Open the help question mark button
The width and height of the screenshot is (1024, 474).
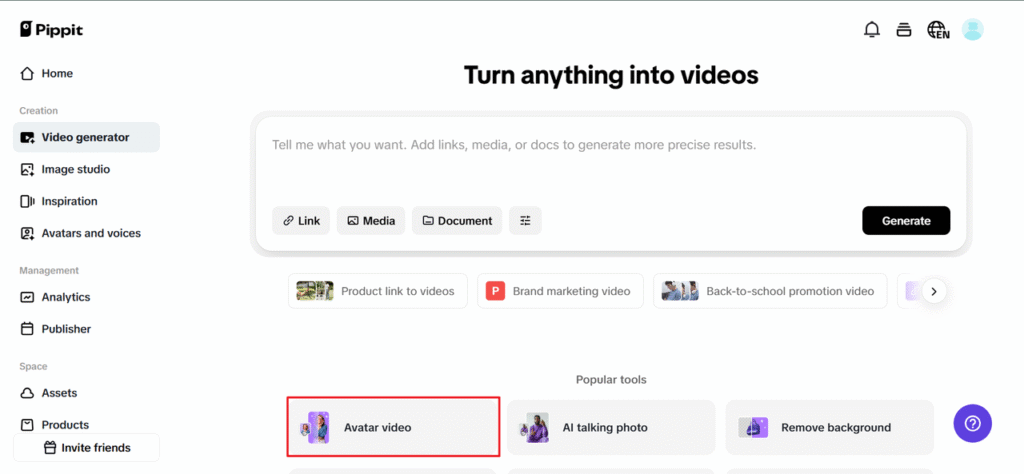click(972, 424)
